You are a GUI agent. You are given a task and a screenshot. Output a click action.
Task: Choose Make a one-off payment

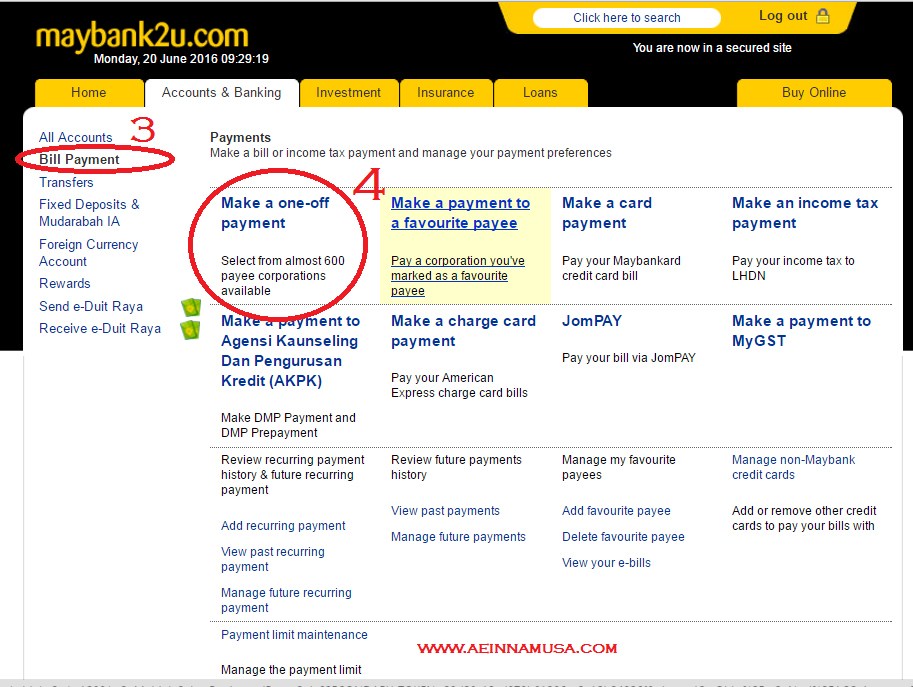[275, 213]
